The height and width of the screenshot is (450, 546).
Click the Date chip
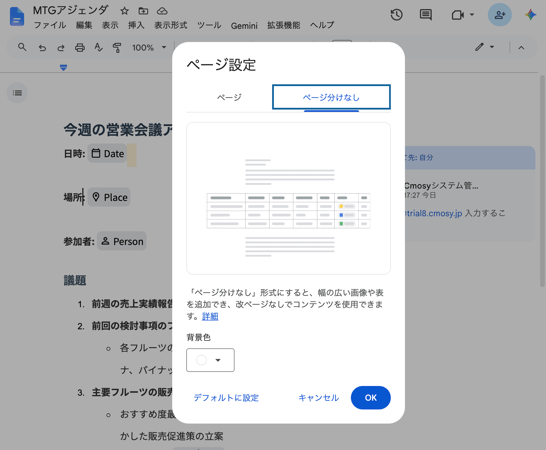pyautogui.click(x=107, y=154)
